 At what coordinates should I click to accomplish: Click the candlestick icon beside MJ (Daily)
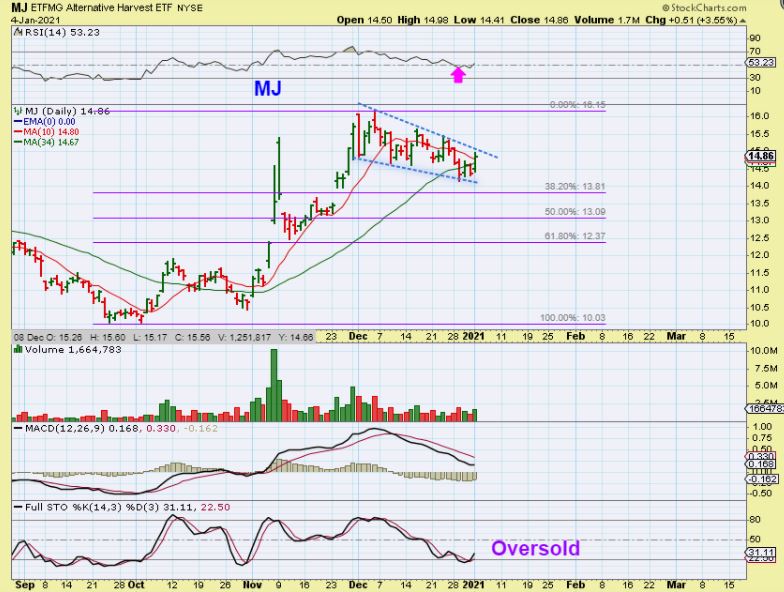18,111
